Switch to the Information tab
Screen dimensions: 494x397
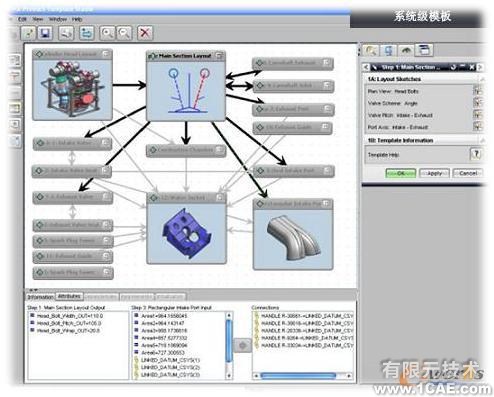click(x=40, y=297)
